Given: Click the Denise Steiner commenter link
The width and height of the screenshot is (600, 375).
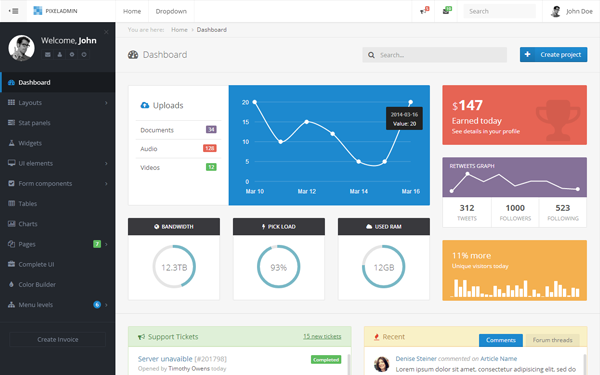Looking at the screenshot, I should [416, 359].
